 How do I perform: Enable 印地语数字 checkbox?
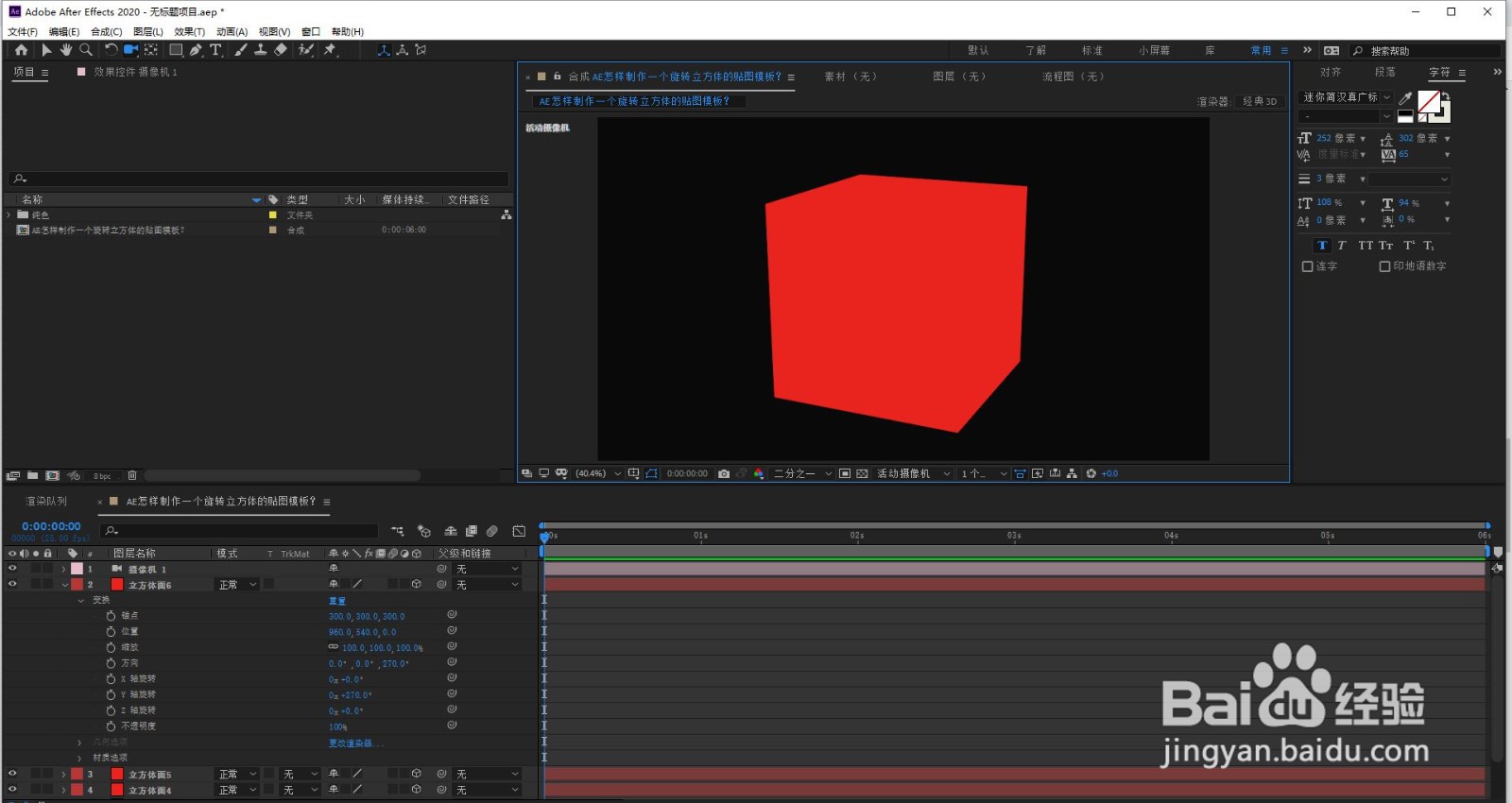1384,266
